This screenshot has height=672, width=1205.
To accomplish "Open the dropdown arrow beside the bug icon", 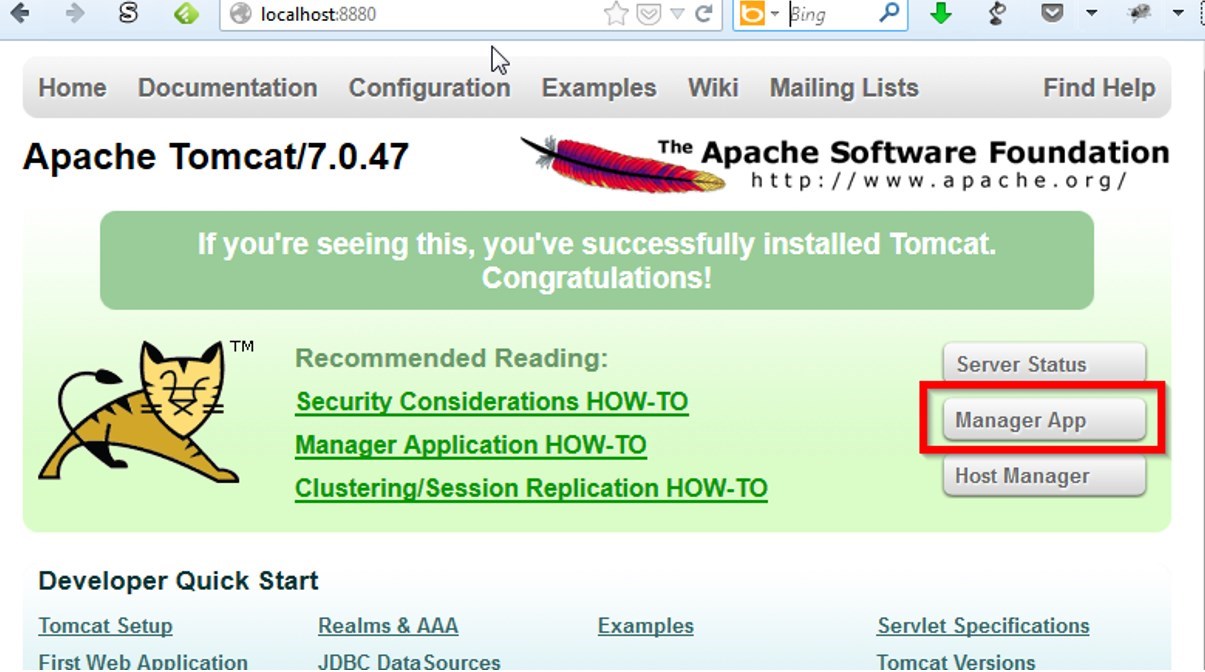I will click(x=1178, y=14).
